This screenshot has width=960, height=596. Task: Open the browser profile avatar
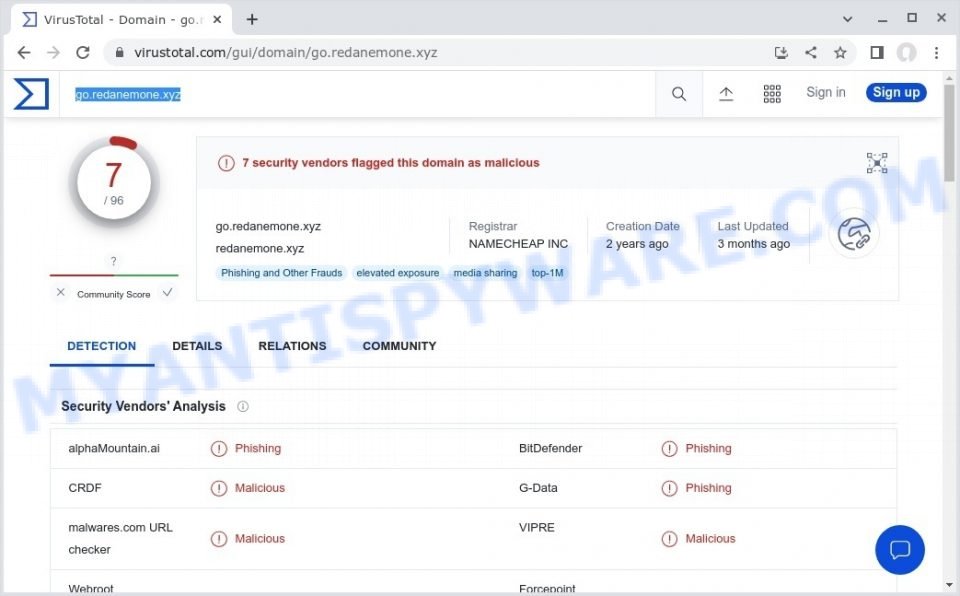point(907,53)
